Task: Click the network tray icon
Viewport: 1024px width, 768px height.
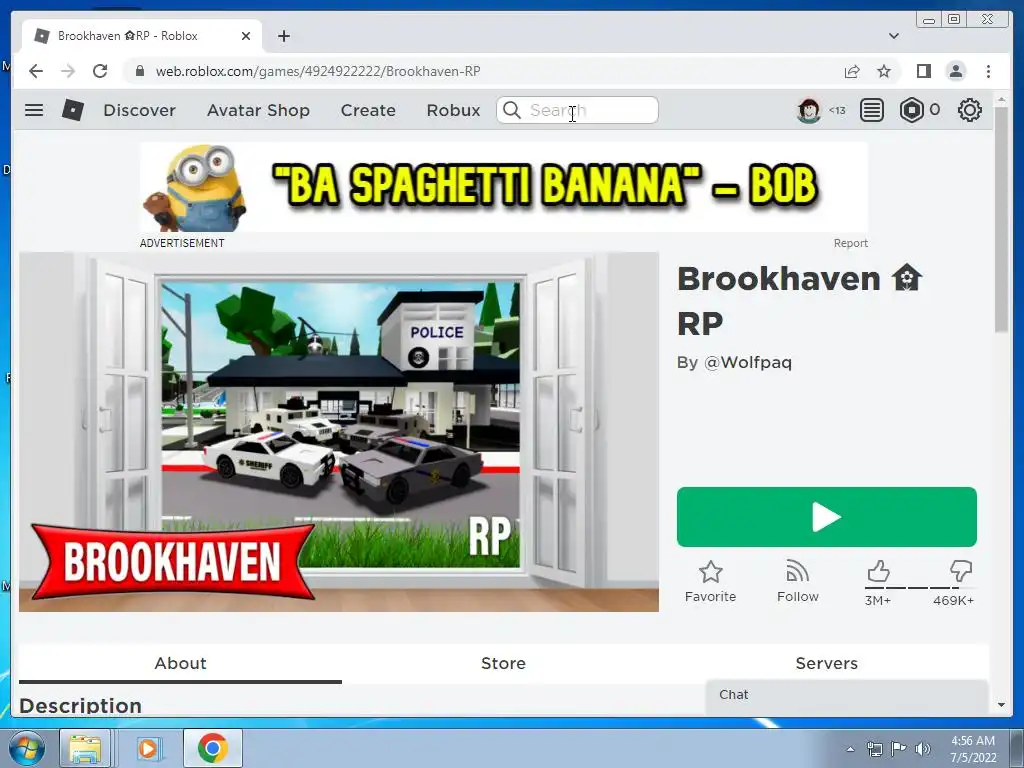Action: pyautogui.click(x=874, y=749)
